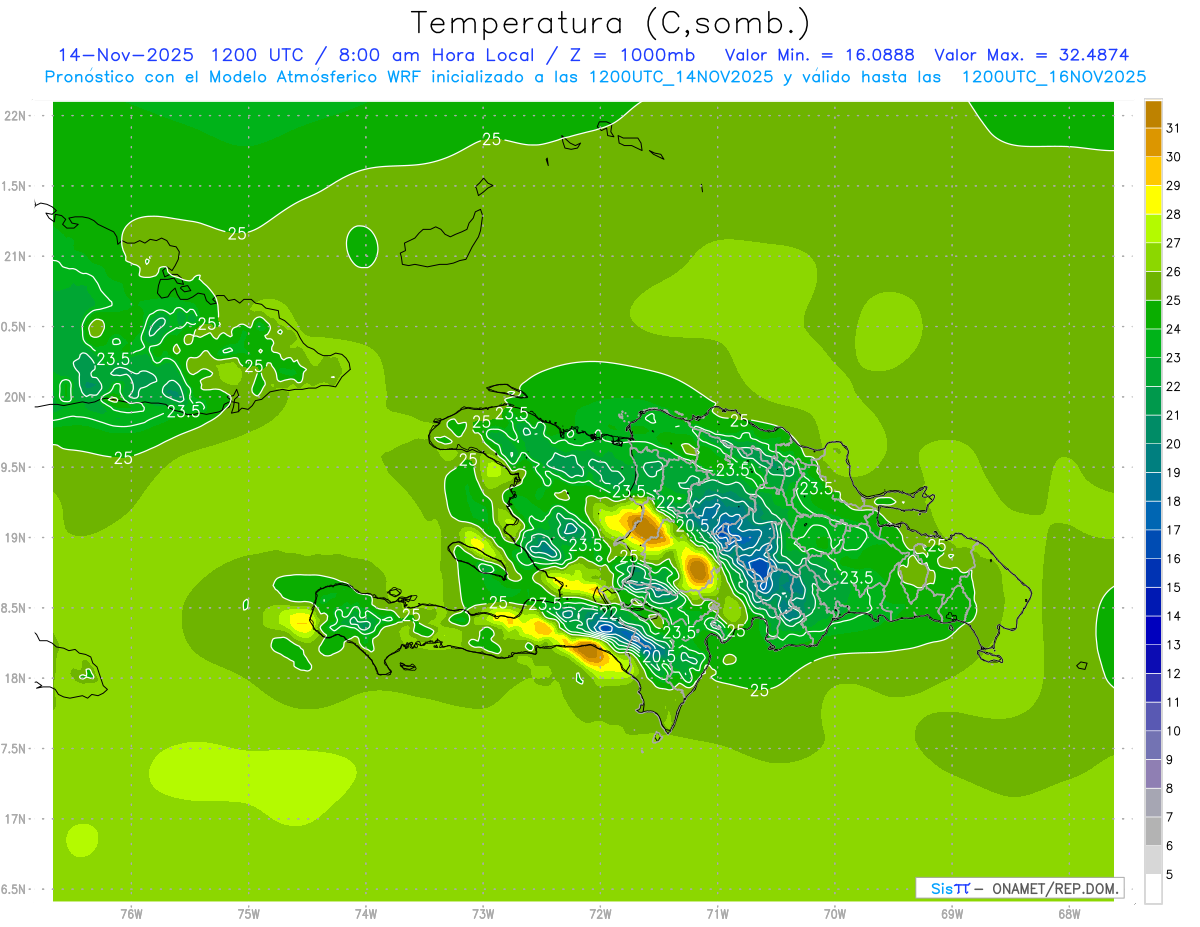
Task: Click the legend value 5
Action: [1170, 874]
